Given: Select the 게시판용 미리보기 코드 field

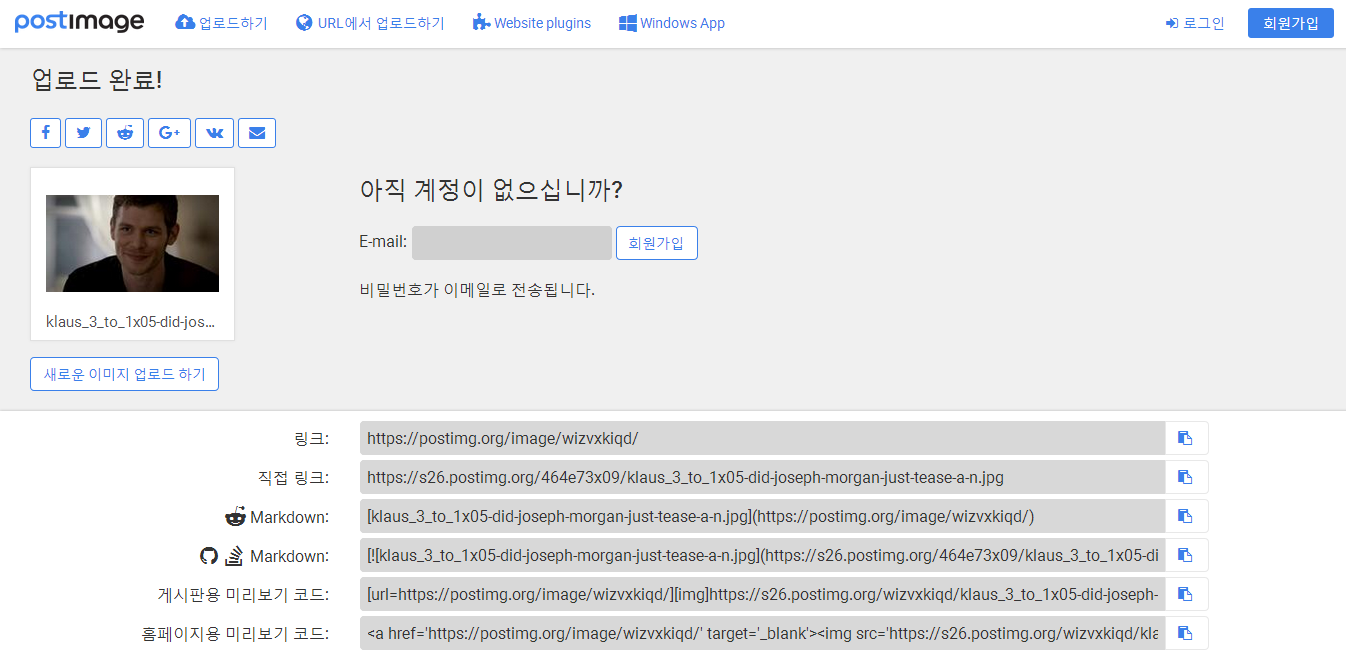Looking at the screenshot, I should coord(763,594).
